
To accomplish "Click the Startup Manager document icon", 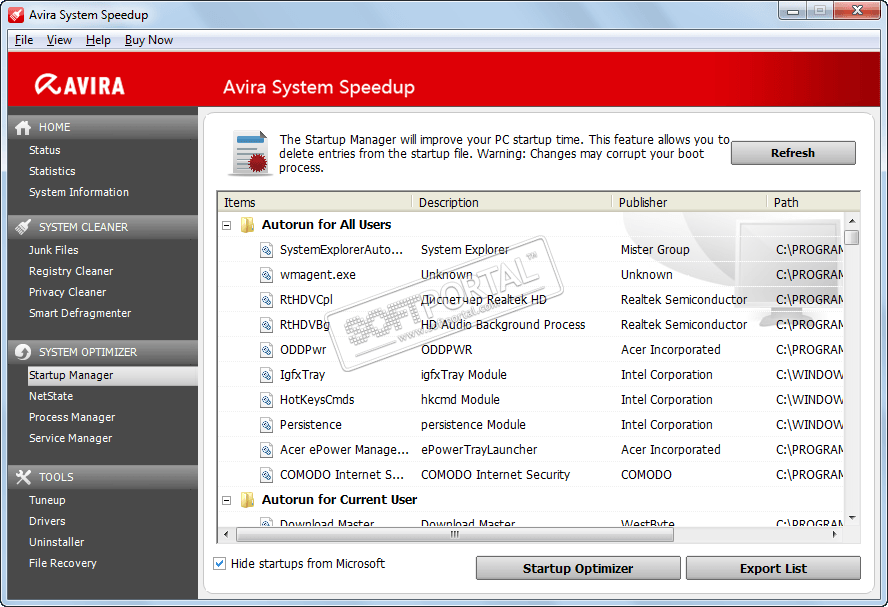I will (x=249, y=153).
